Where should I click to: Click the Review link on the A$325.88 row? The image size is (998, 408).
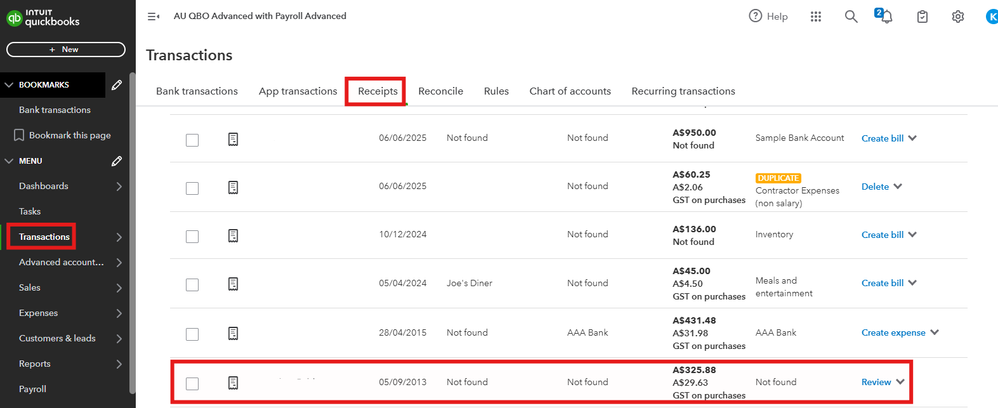(x=875, y=382)
